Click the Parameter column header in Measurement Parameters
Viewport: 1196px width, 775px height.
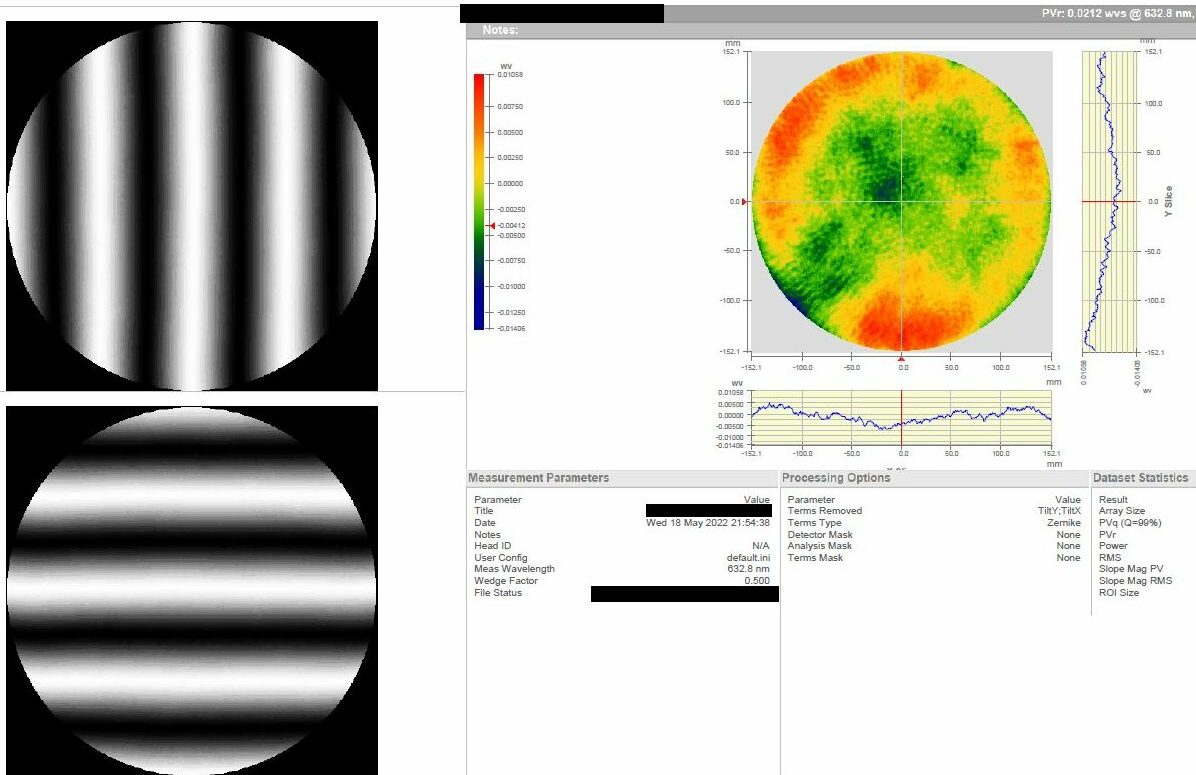click(x=497, y=500)
